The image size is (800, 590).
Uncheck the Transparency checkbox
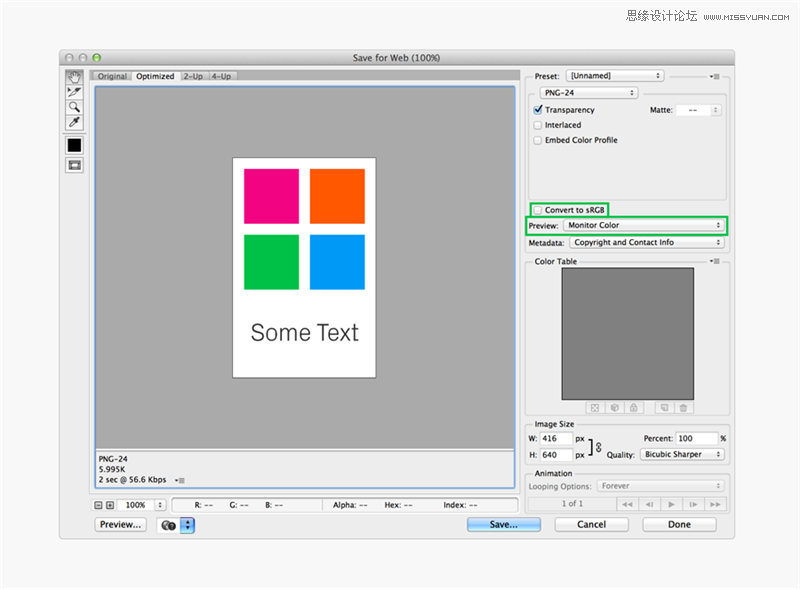pos(538,110)
